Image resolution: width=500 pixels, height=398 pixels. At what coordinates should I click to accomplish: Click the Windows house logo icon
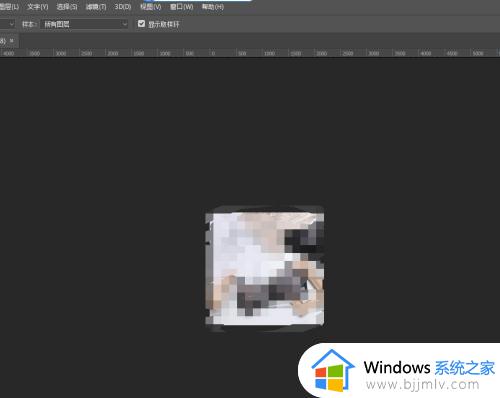tap(332, 370)
